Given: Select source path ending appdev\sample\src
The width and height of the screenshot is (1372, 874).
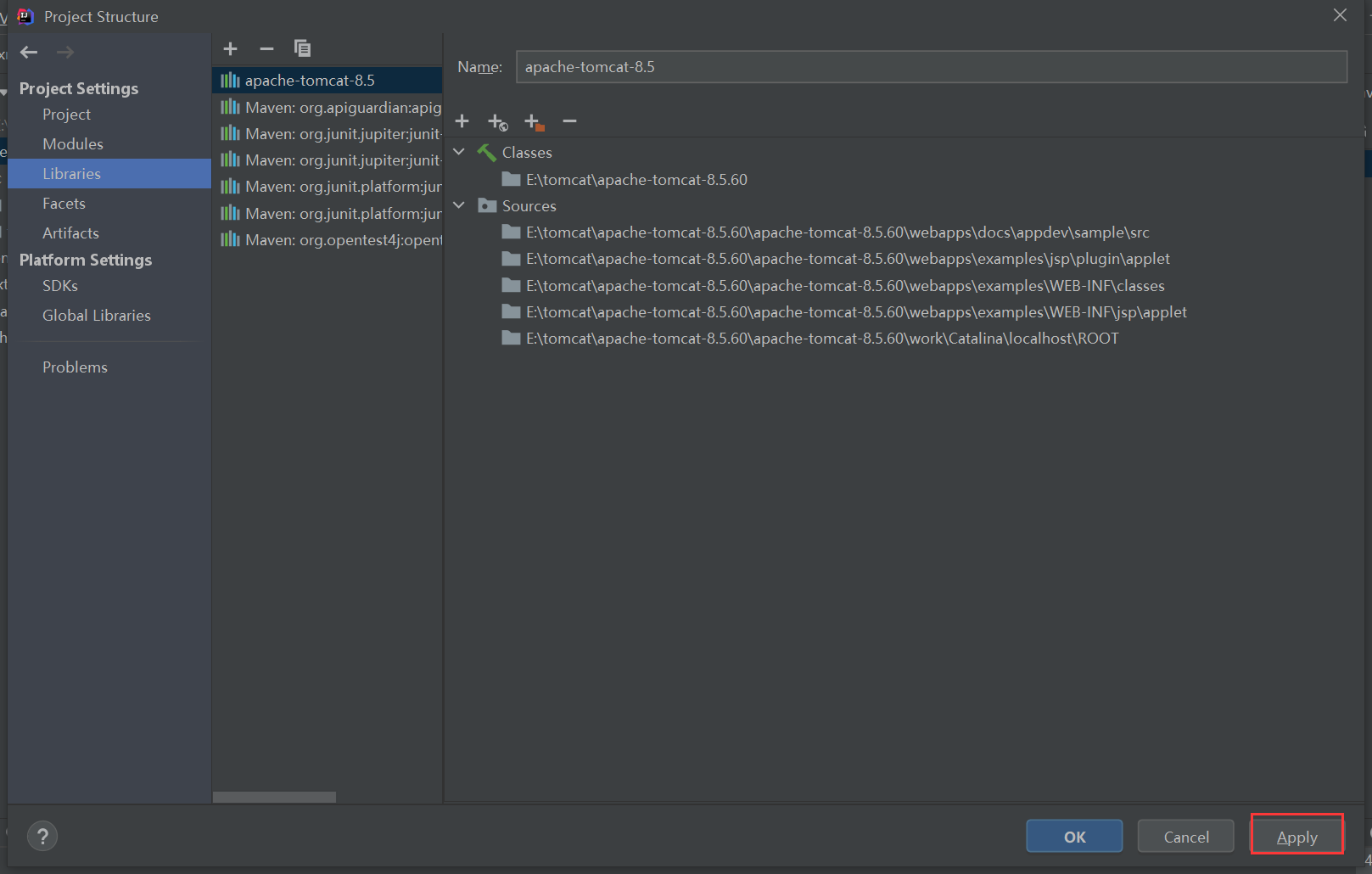Looking at the screenshot, I should pos(837,232).
